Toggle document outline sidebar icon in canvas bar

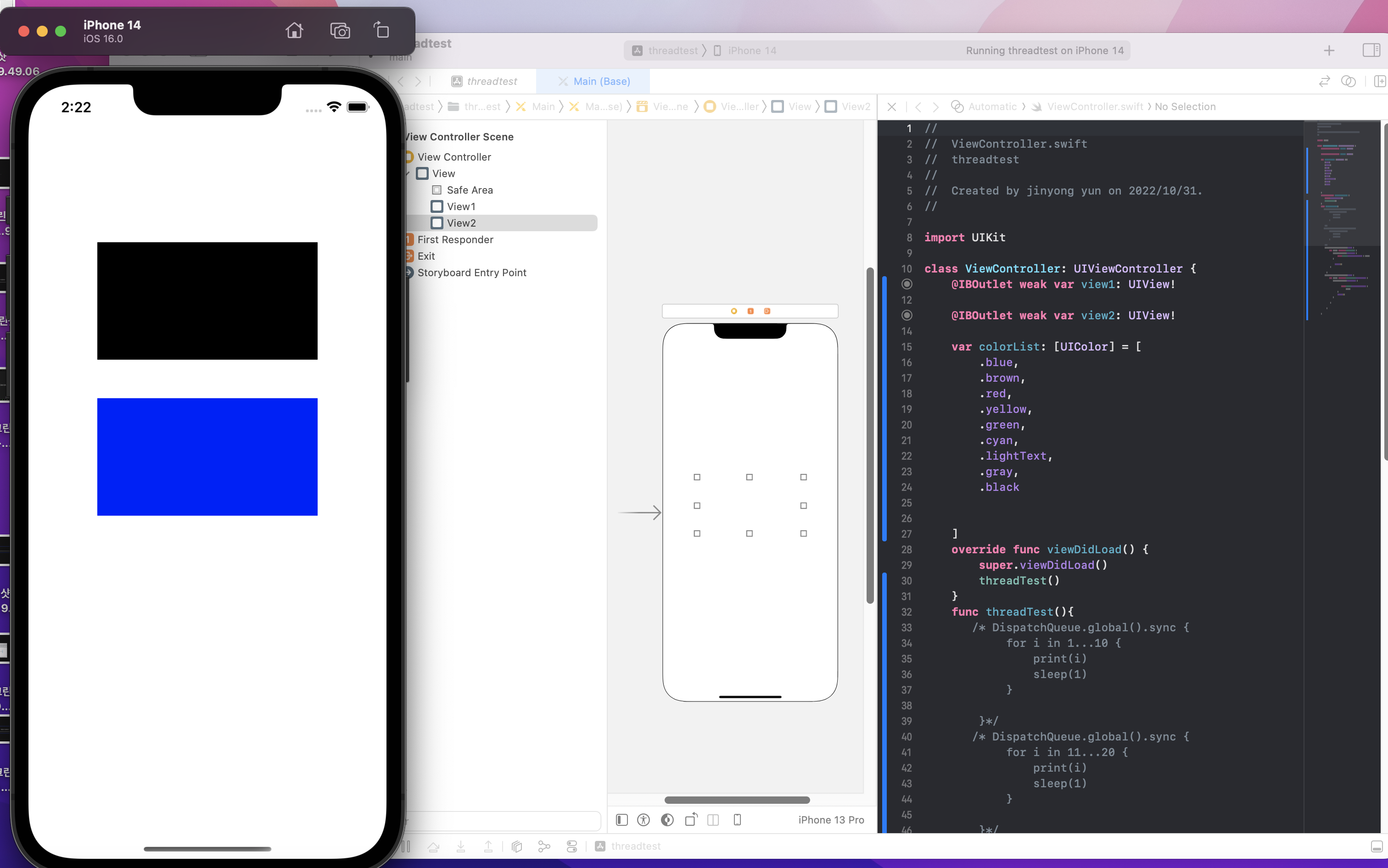(x=621, y=820)
